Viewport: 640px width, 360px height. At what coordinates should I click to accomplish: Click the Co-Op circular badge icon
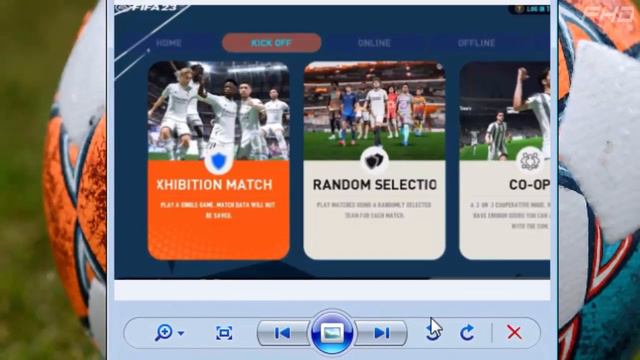click(530, 160)
